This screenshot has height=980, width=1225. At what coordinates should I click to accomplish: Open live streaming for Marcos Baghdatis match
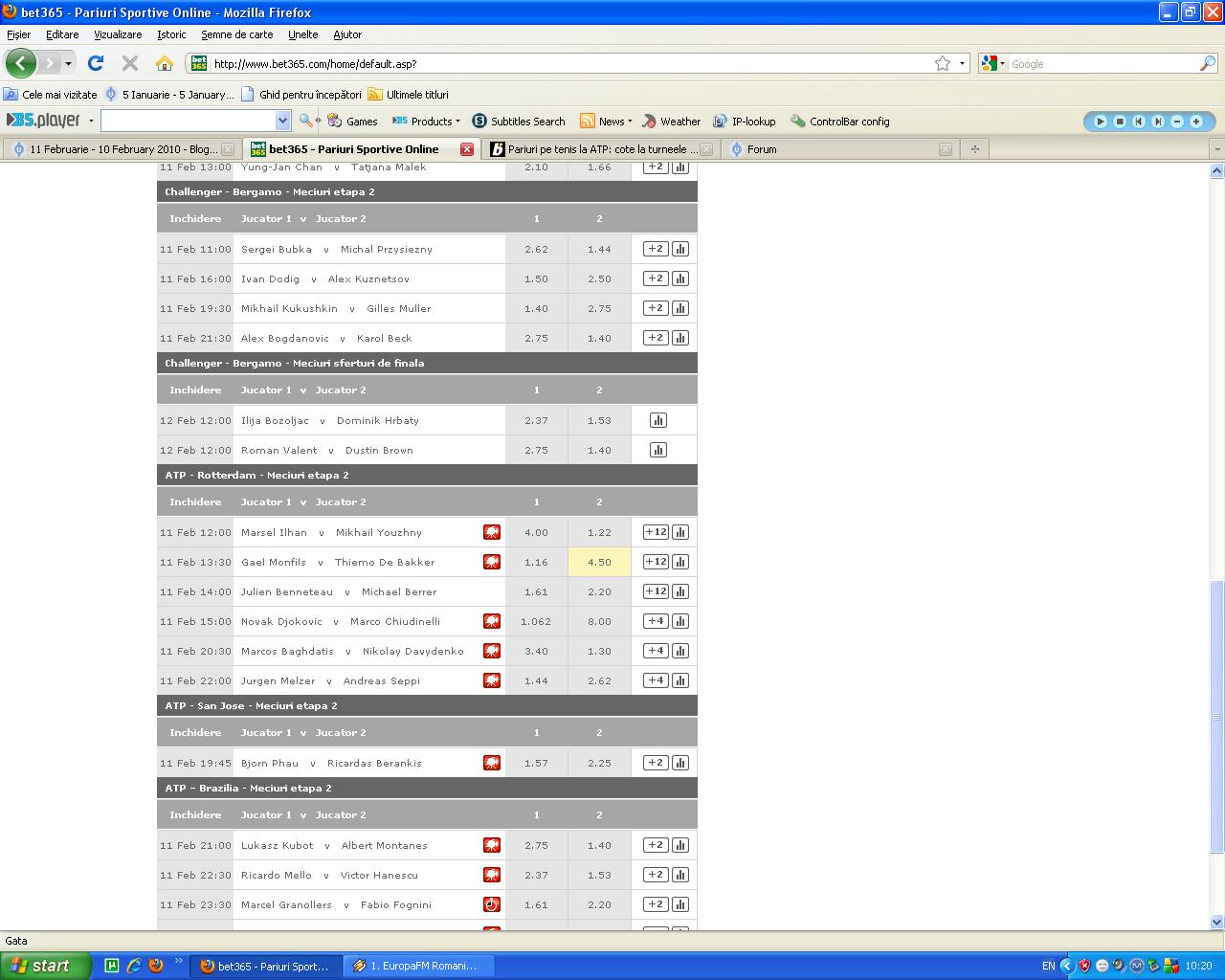pos(492,651)
